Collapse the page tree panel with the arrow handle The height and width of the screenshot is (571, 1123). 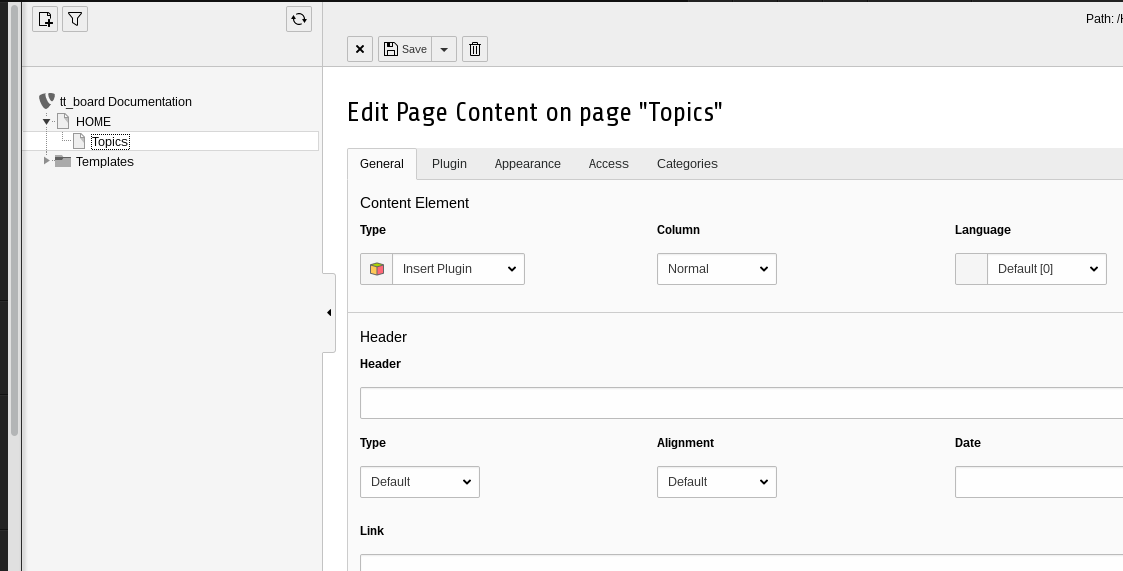329,312
